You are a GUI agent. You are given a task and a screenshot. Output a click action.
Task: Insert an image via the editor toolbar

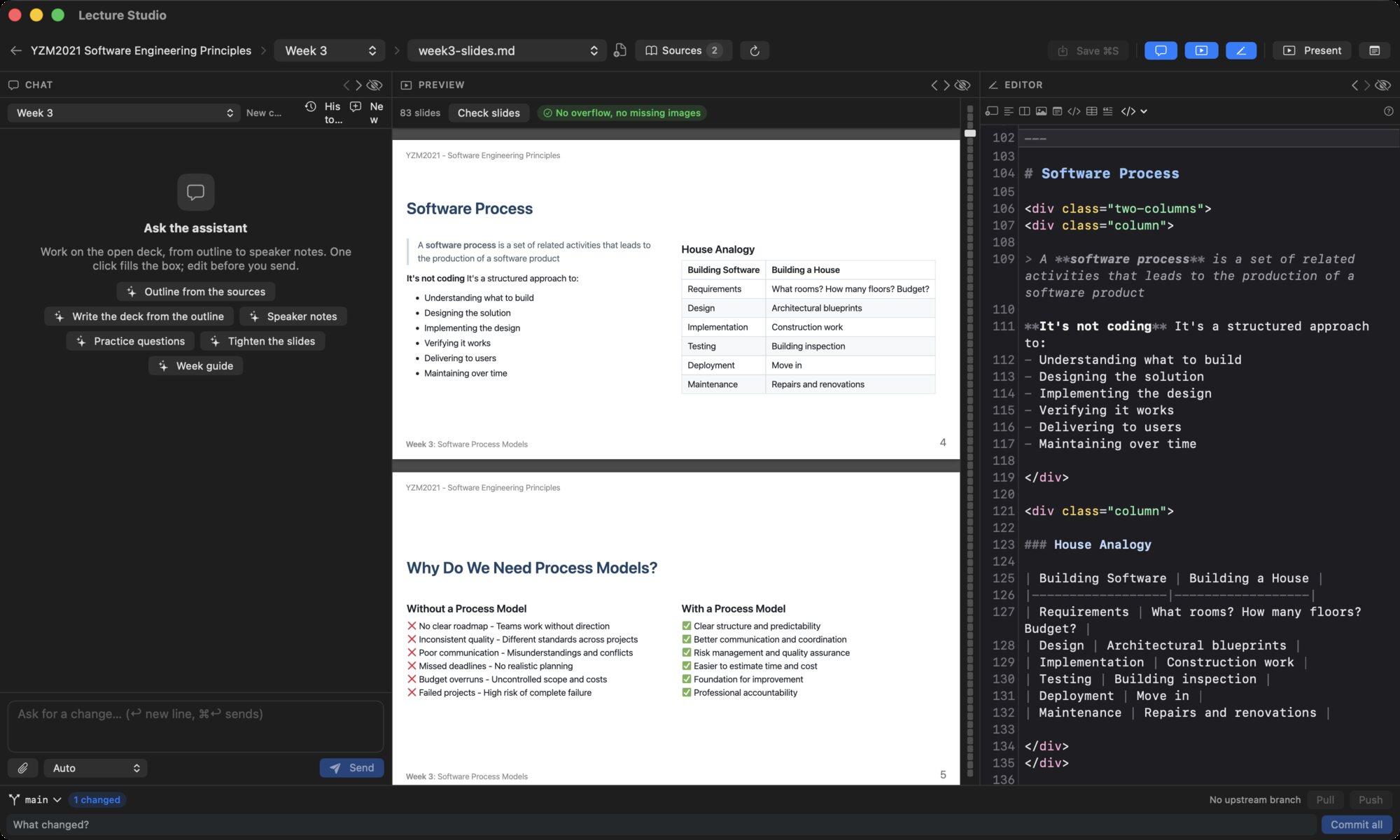point(1042,111)
